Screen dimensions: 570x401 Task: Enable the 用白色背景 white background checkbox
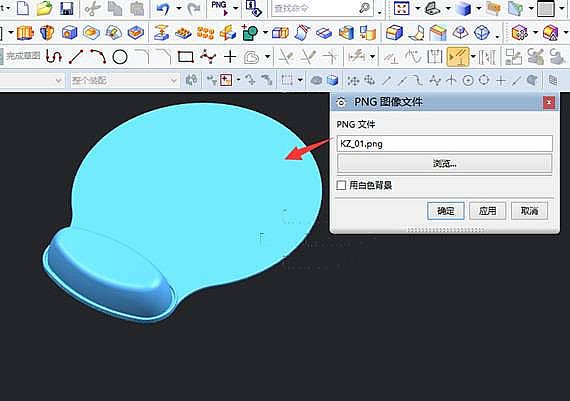[x=341, y=185]
